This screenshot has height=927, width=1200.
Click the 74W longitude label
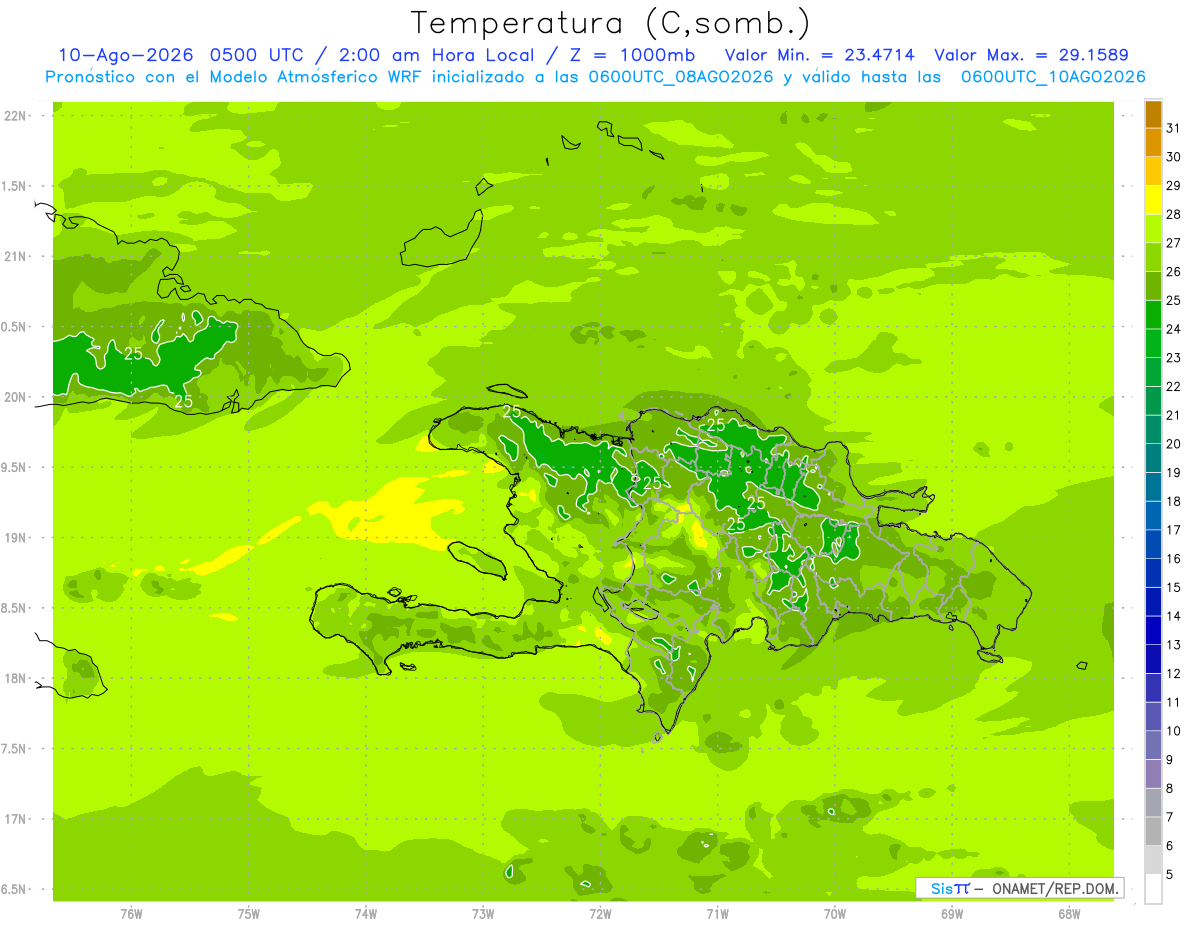366,914
